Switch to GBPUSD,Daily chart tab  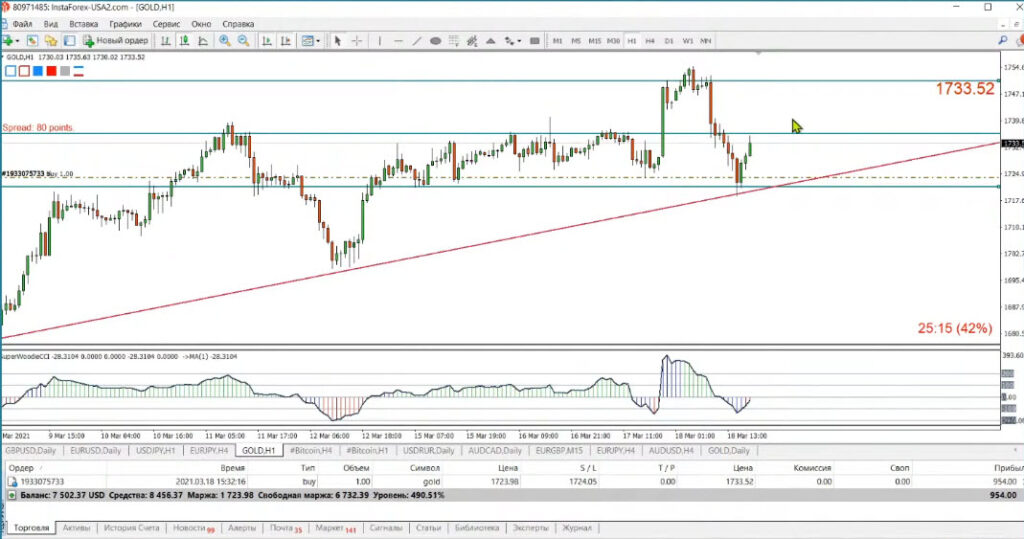(31, 451)
